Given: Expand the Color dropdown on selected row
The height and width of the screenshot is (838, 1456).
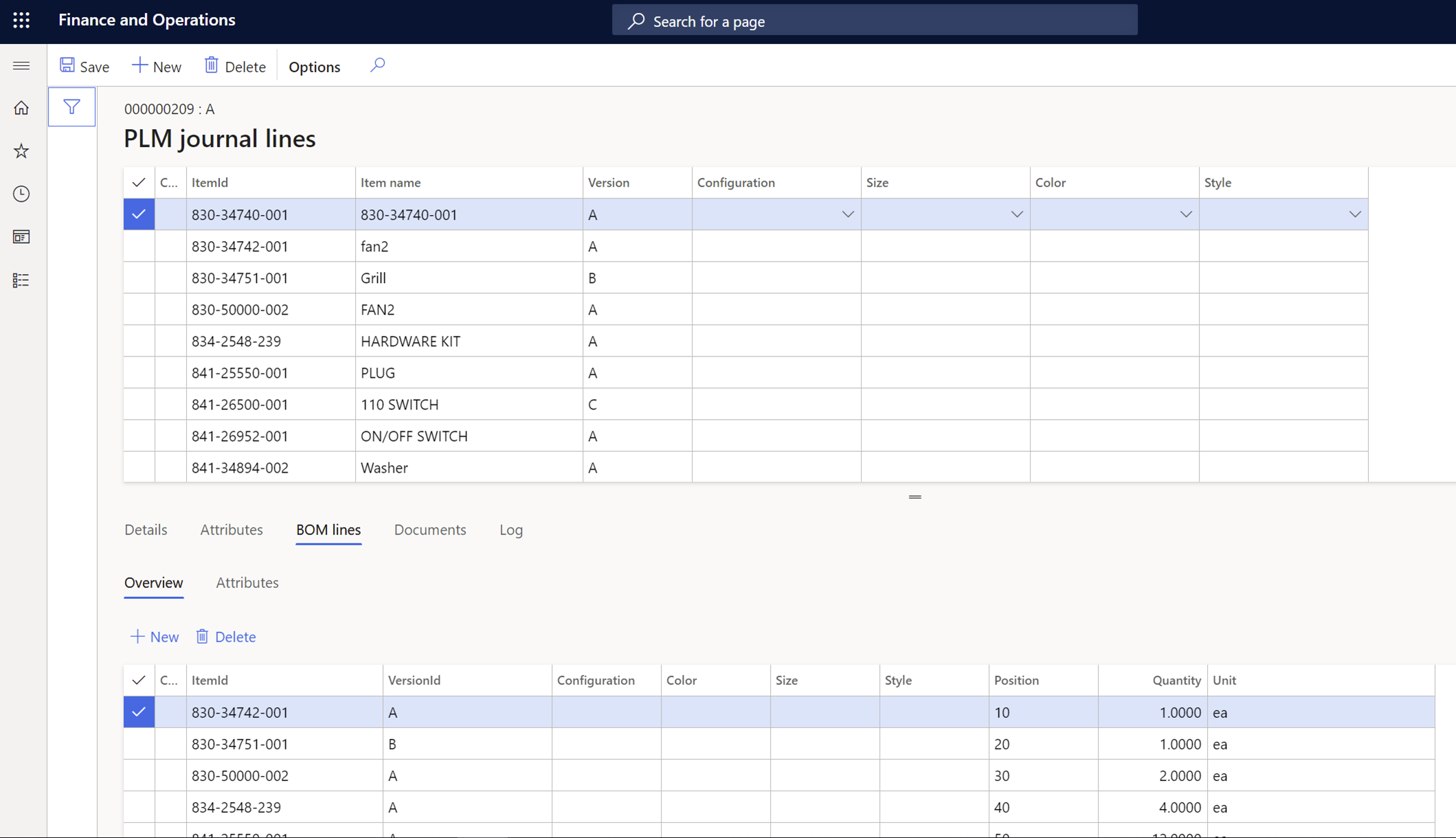Looking at the screenshot, I should [1185, 214].
